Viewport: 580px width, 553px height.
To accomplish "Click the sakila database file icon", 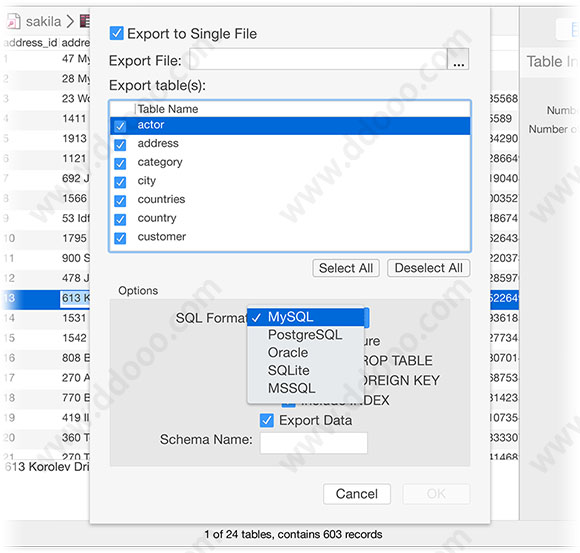I will pyautogui.click(x=14, y=21).
